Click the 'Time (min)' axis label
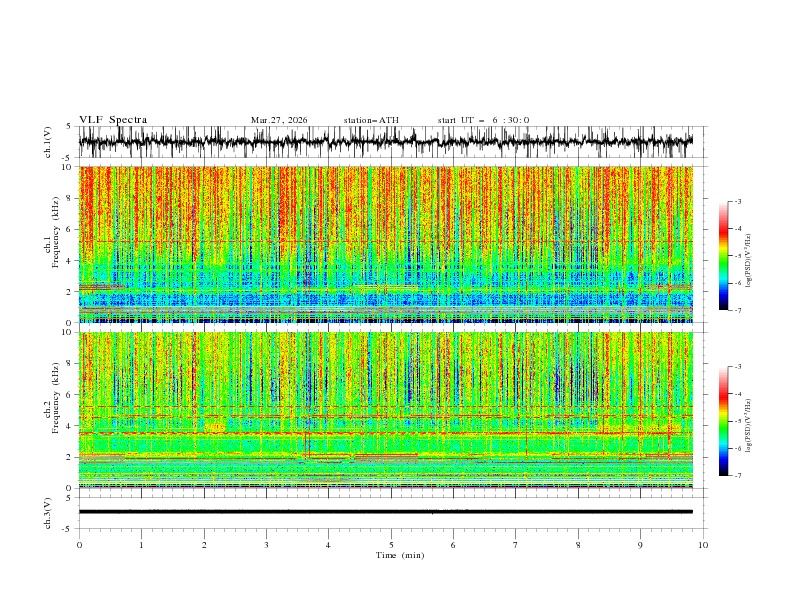This screenshot has height=612, width=792. [400, 555]
